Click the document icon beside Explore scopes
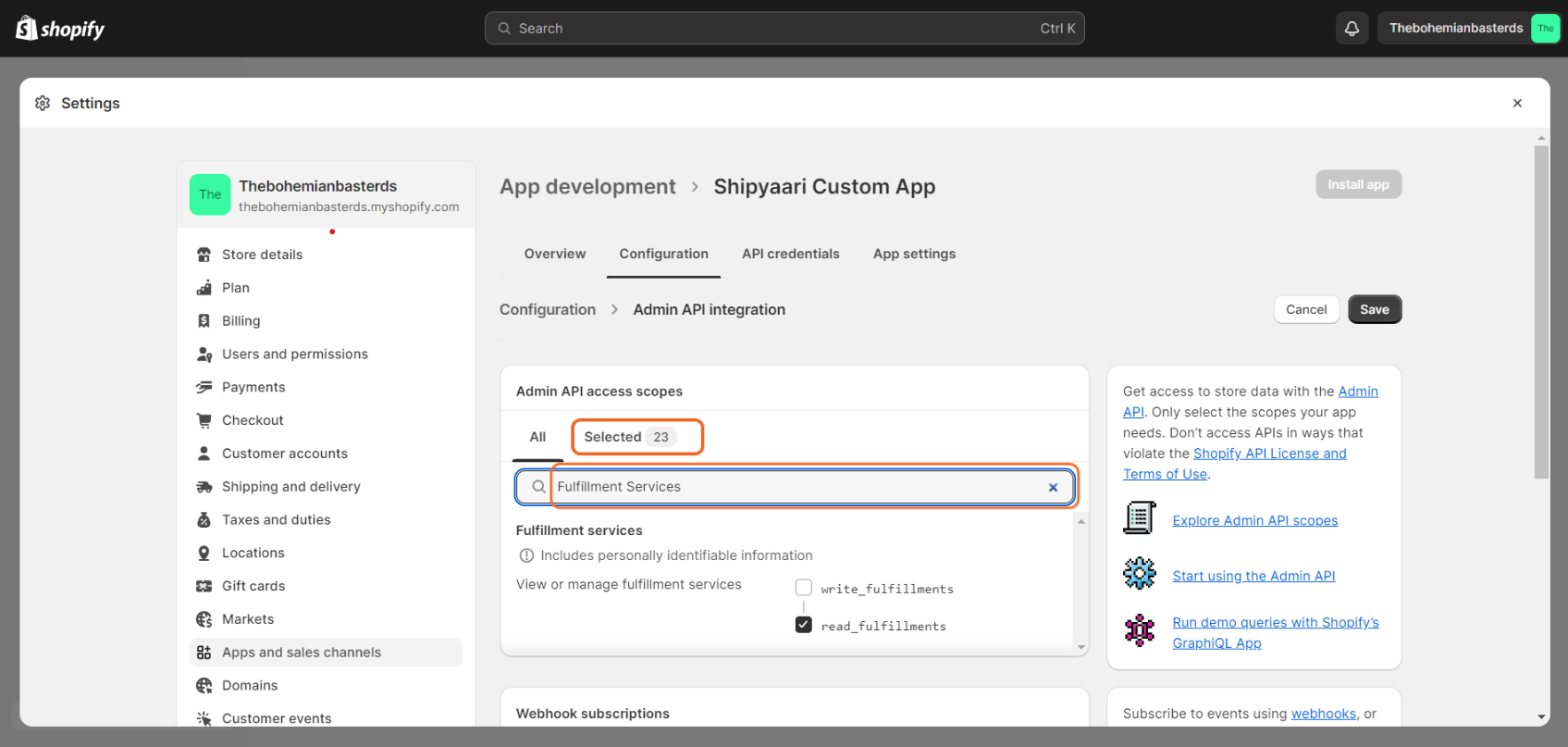 coord(1140,517)
